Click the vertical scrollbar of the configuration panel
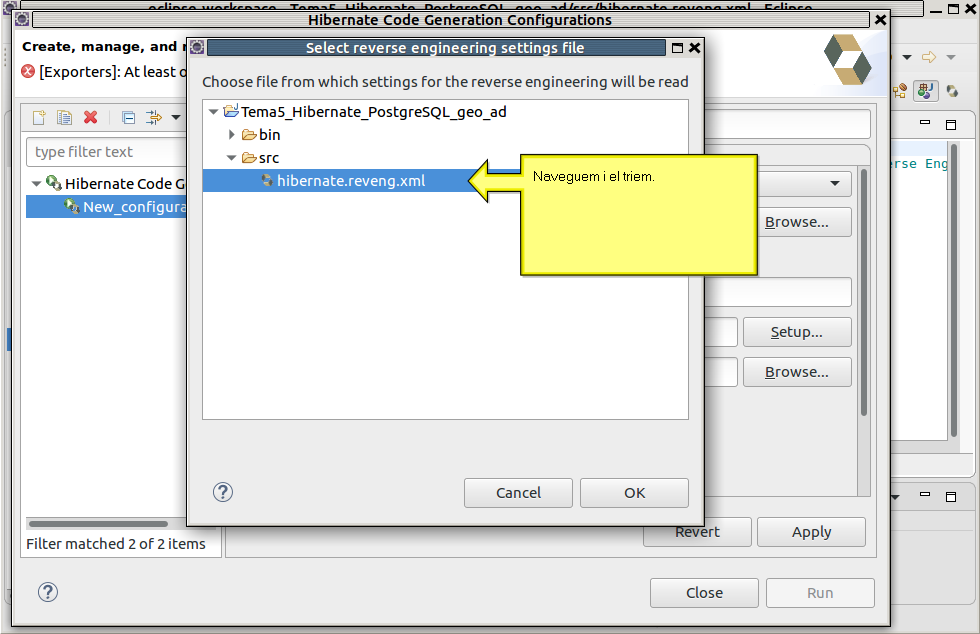 [x=864, y=292]
